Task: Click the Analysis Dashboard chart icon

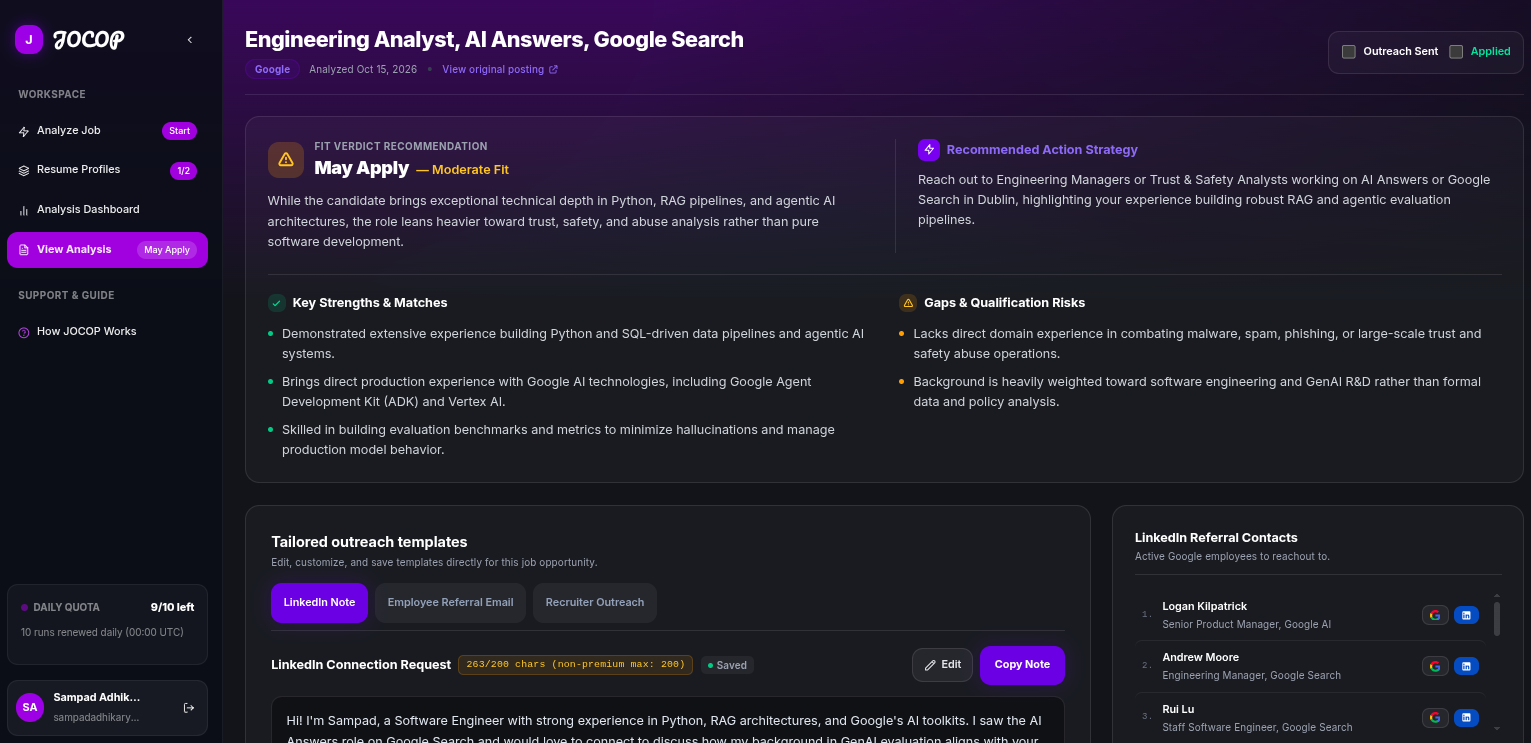Action: click(x=24, y=210)
